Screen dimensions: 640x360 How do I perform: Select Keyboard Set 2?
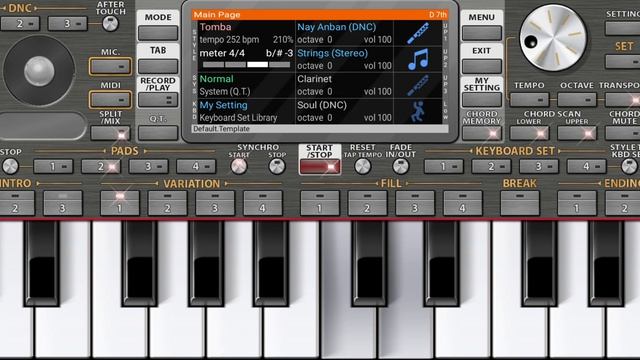491,167
